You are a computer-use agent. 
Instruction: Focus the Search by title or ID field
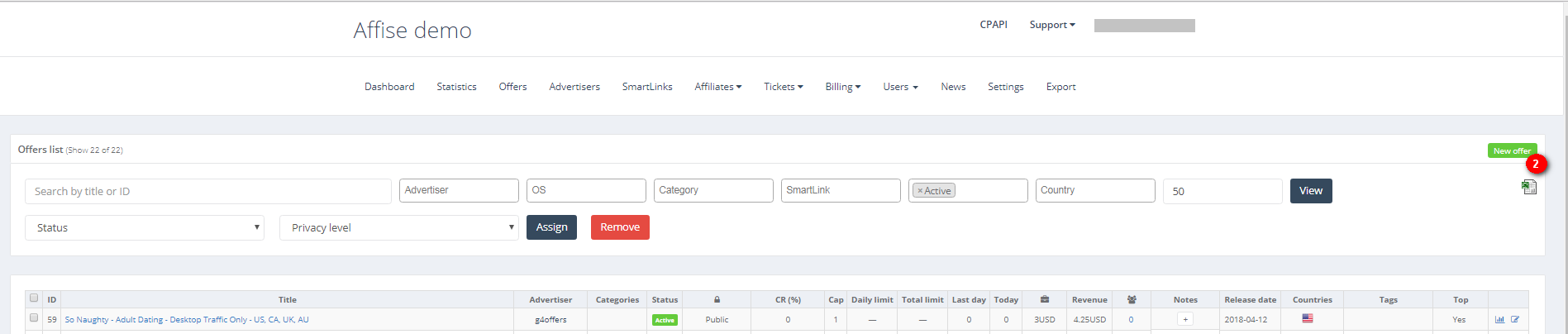tap(207, 191)
